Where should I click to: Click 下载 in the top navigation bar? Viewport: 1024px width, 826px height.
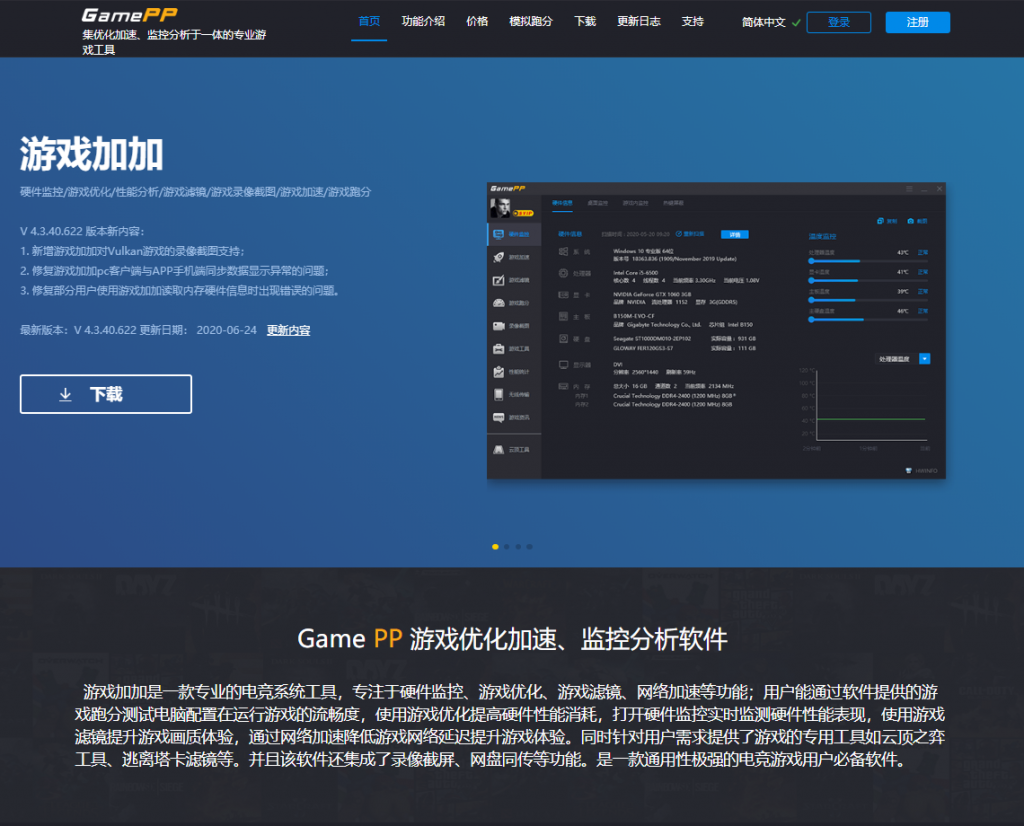coord(584,21)
